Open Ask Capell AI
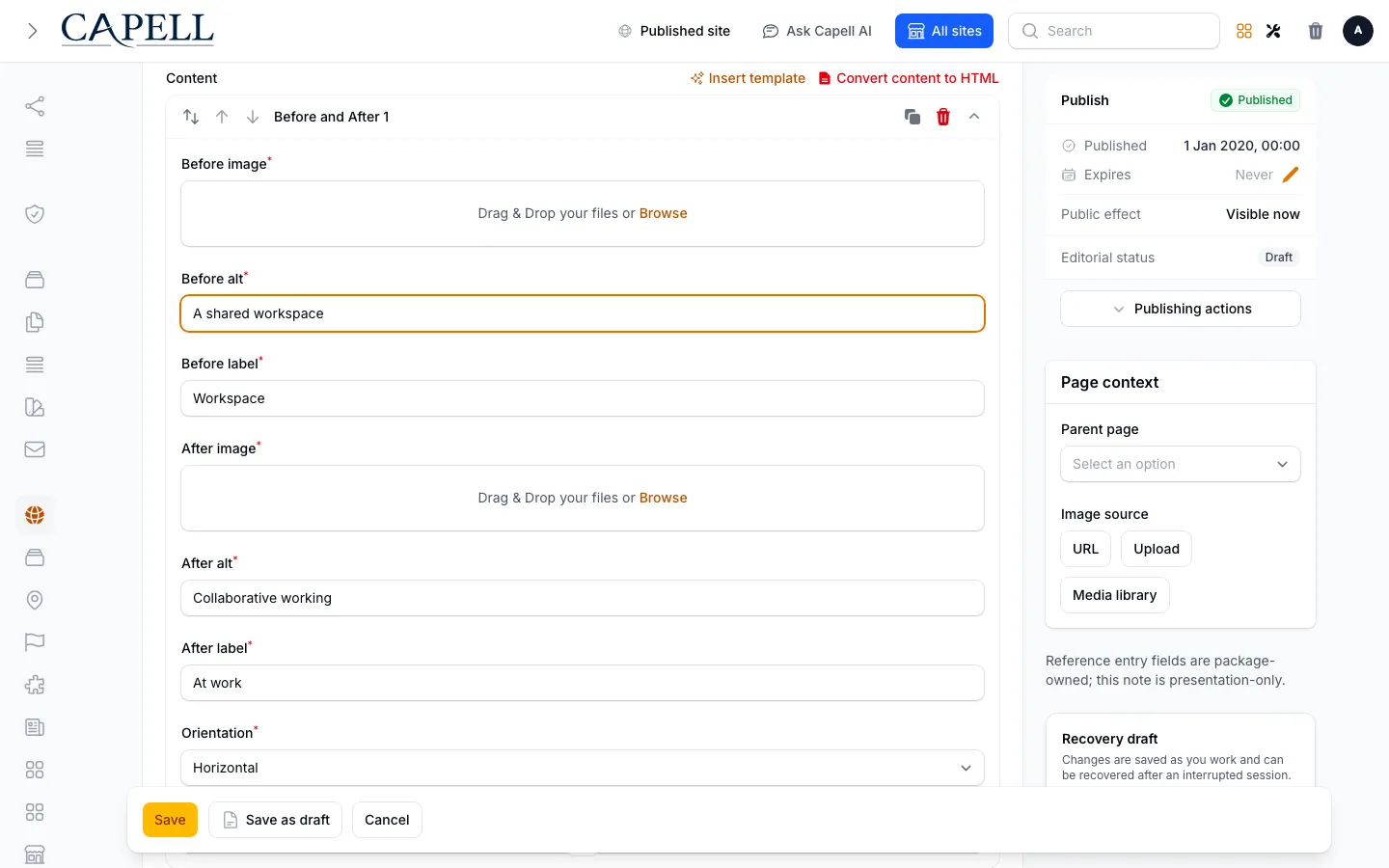Screen dimensions: 1389x868 point(817,31)
